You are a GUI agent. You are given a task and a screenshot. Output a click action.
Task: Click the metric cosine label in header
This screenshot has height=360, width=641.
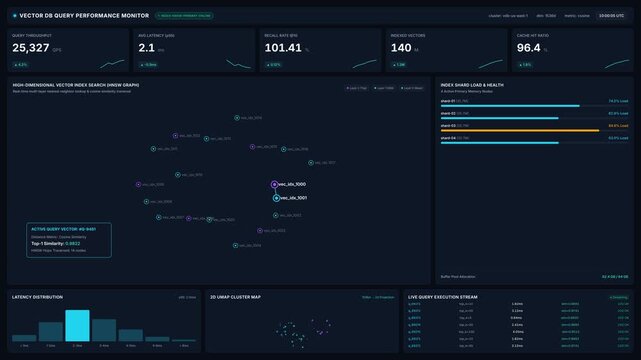click(577, 16)
